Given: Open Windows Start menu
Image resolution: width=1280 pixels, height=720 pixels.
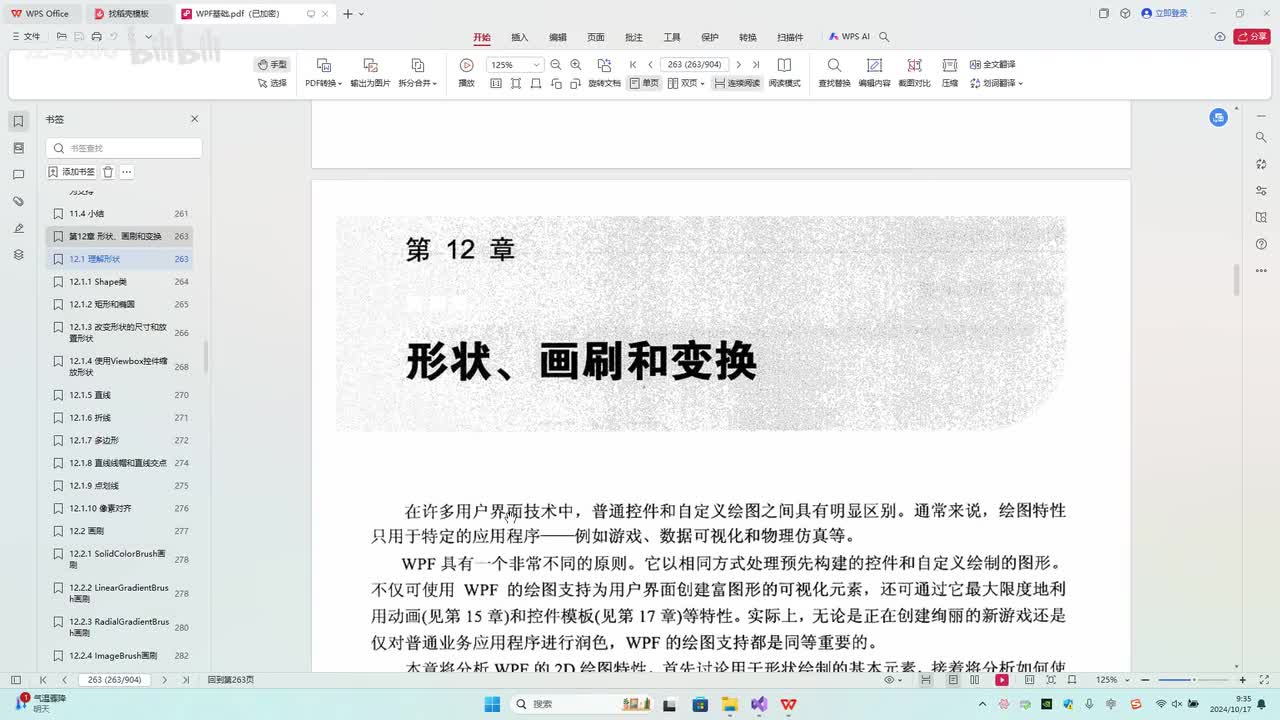Looking at the screenshot, I should tap(492, 704).
